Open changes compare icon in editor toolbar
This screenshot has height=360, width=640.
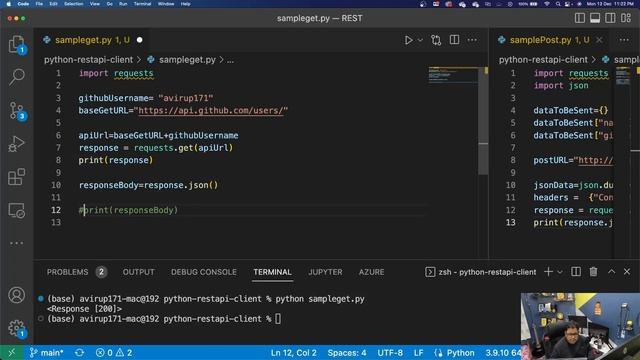point(436,40)
